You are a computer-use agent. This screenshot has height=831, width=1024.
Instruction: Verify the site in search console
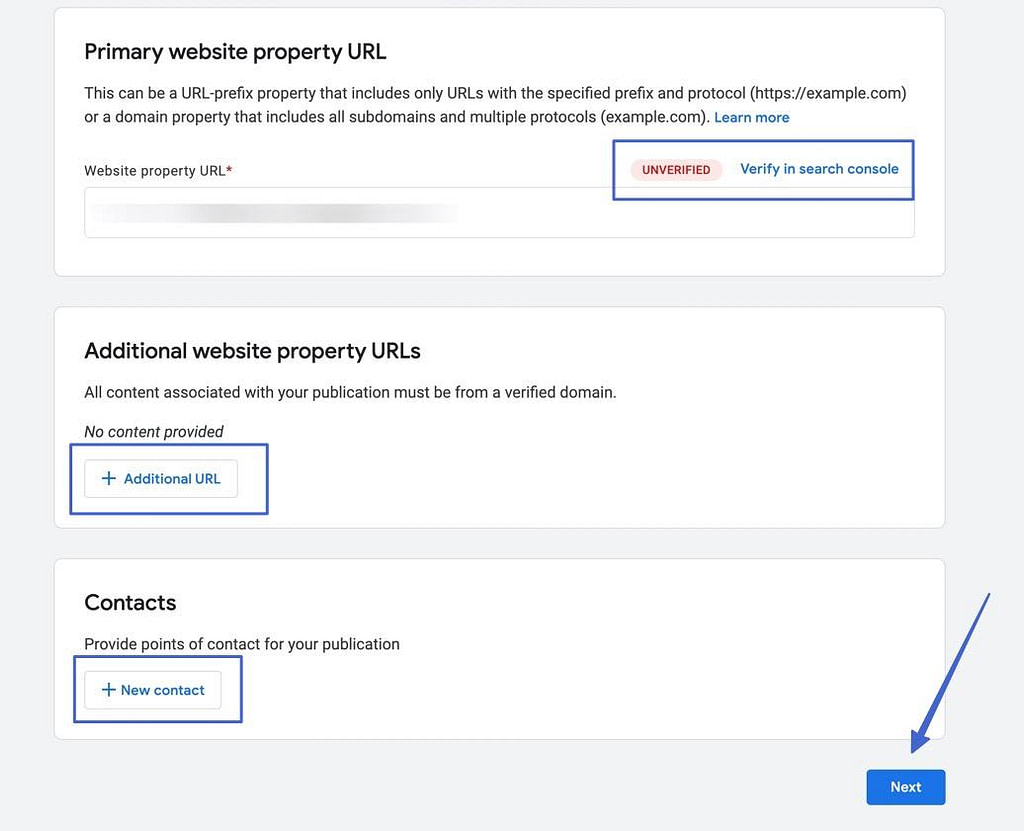pyautogui.click(x=819, y=168)
